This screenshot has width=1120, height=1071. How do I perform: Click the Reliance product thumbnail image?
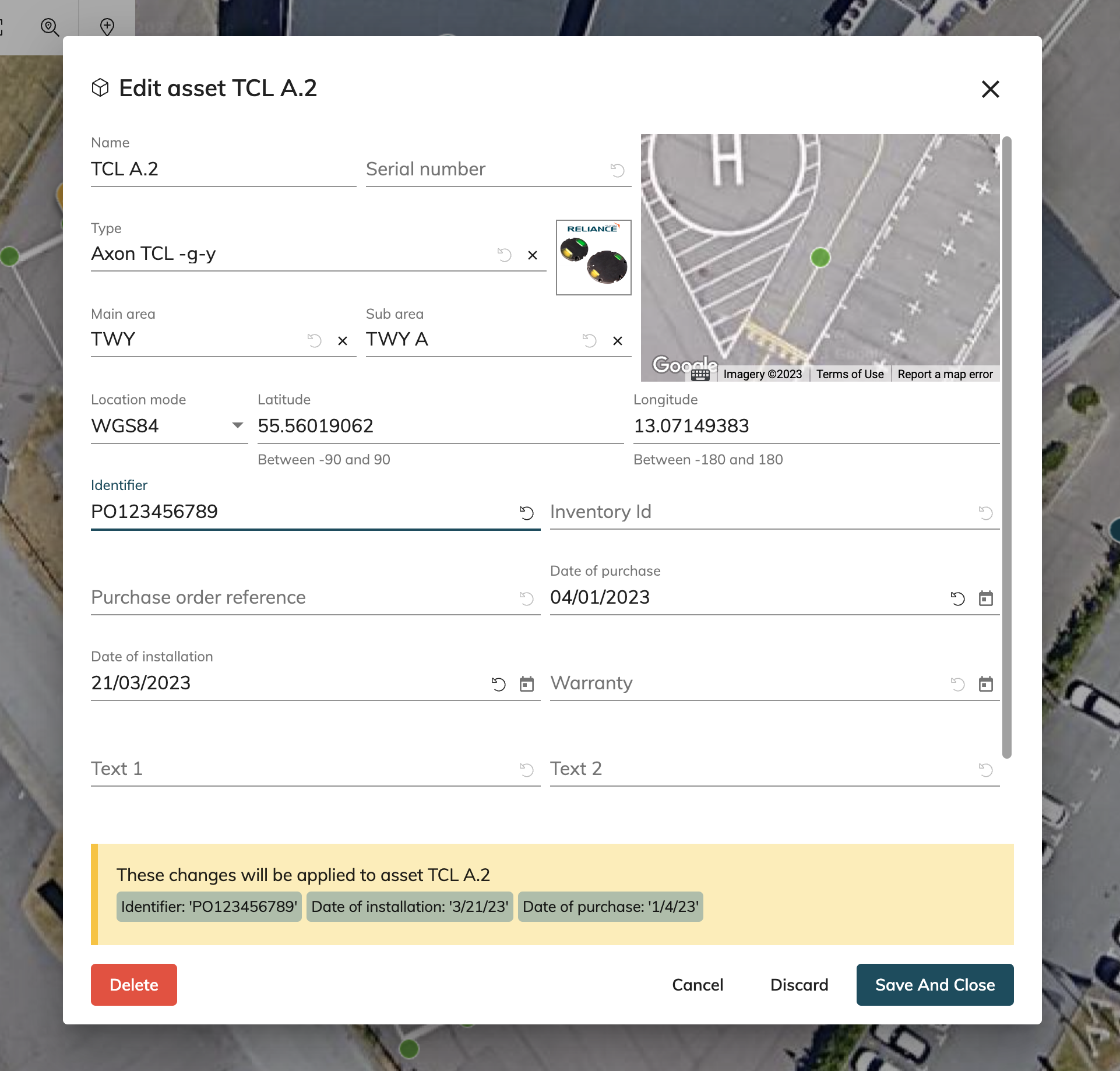593,258
